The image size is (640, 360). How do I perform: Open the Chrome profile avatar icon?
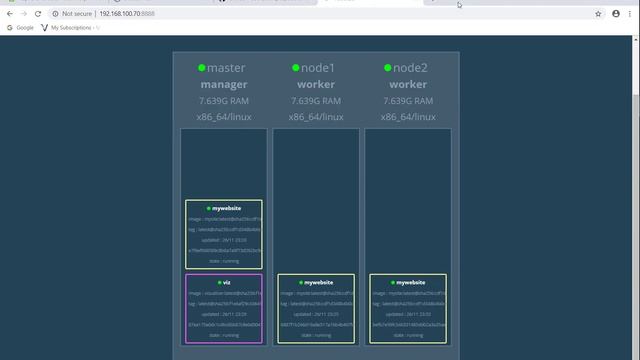click(616, 13)
